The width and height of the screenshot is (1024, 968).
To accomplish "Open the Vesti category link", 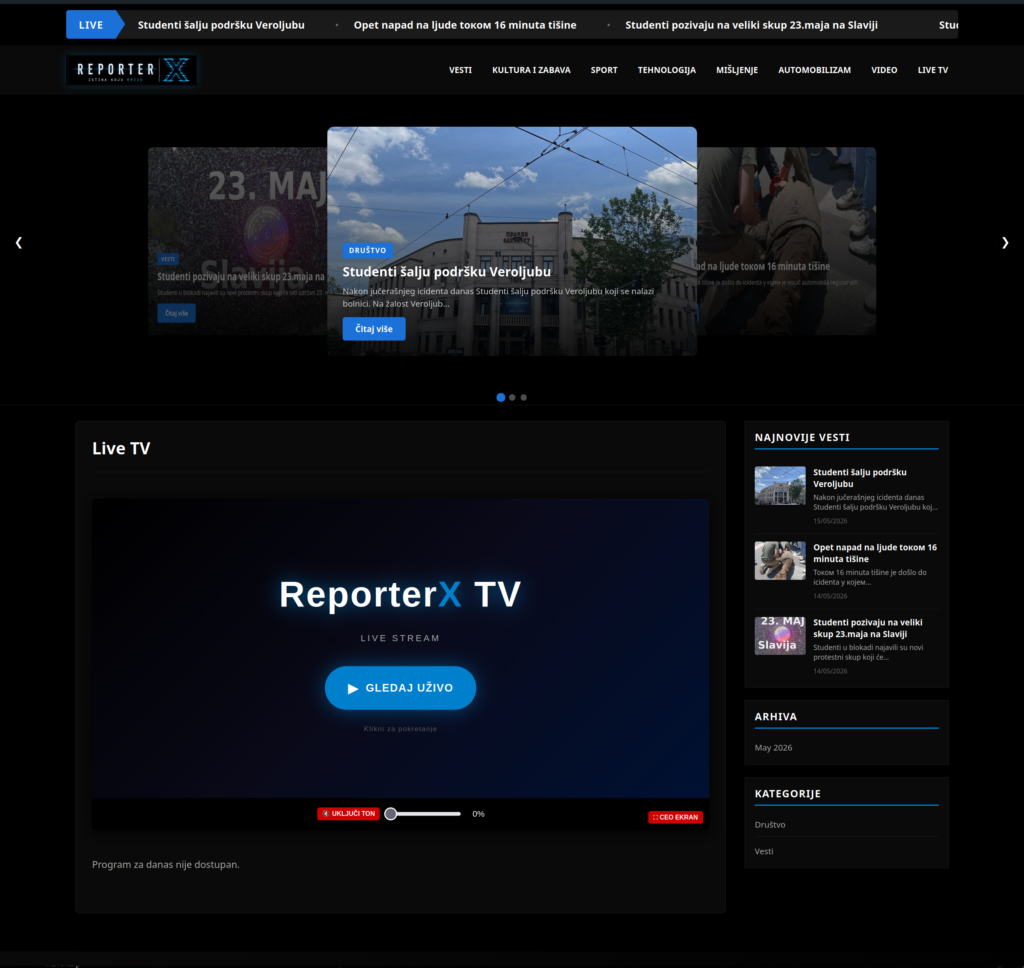I will coord(764,851).
